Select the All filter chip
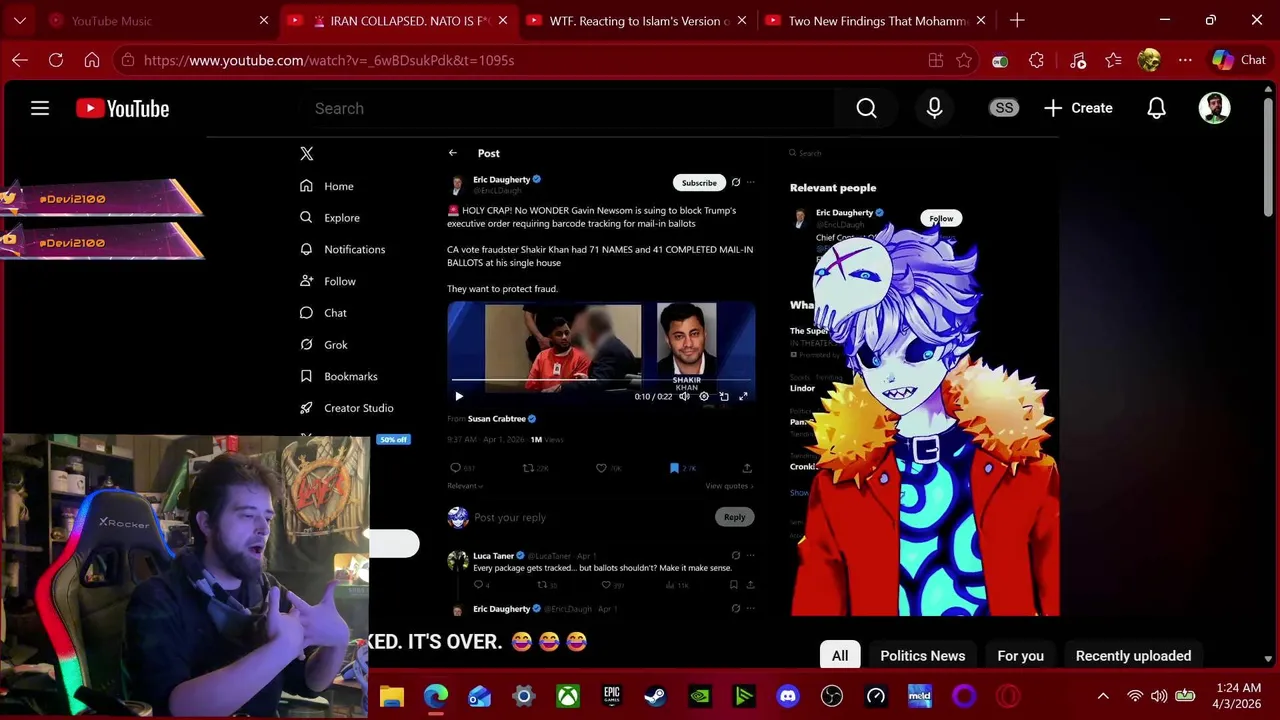 tap(840, 655)
